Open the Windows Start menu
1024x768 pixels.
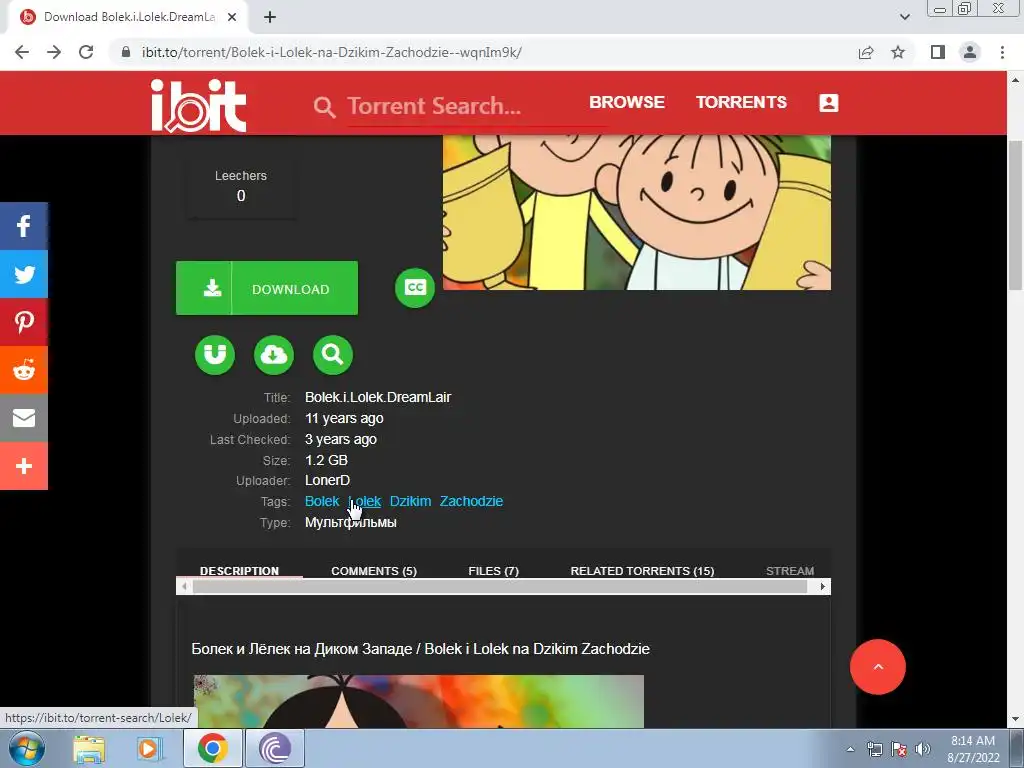point(27,748)
